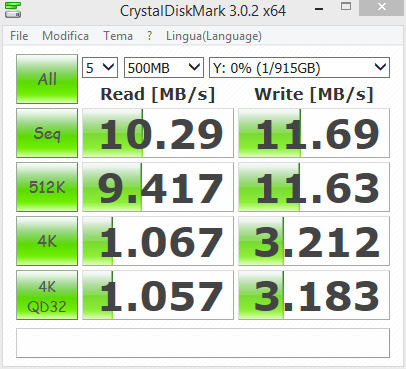Open the Modifica menu
This screenshot has height=369, width=406.
(x=65, y=36)
